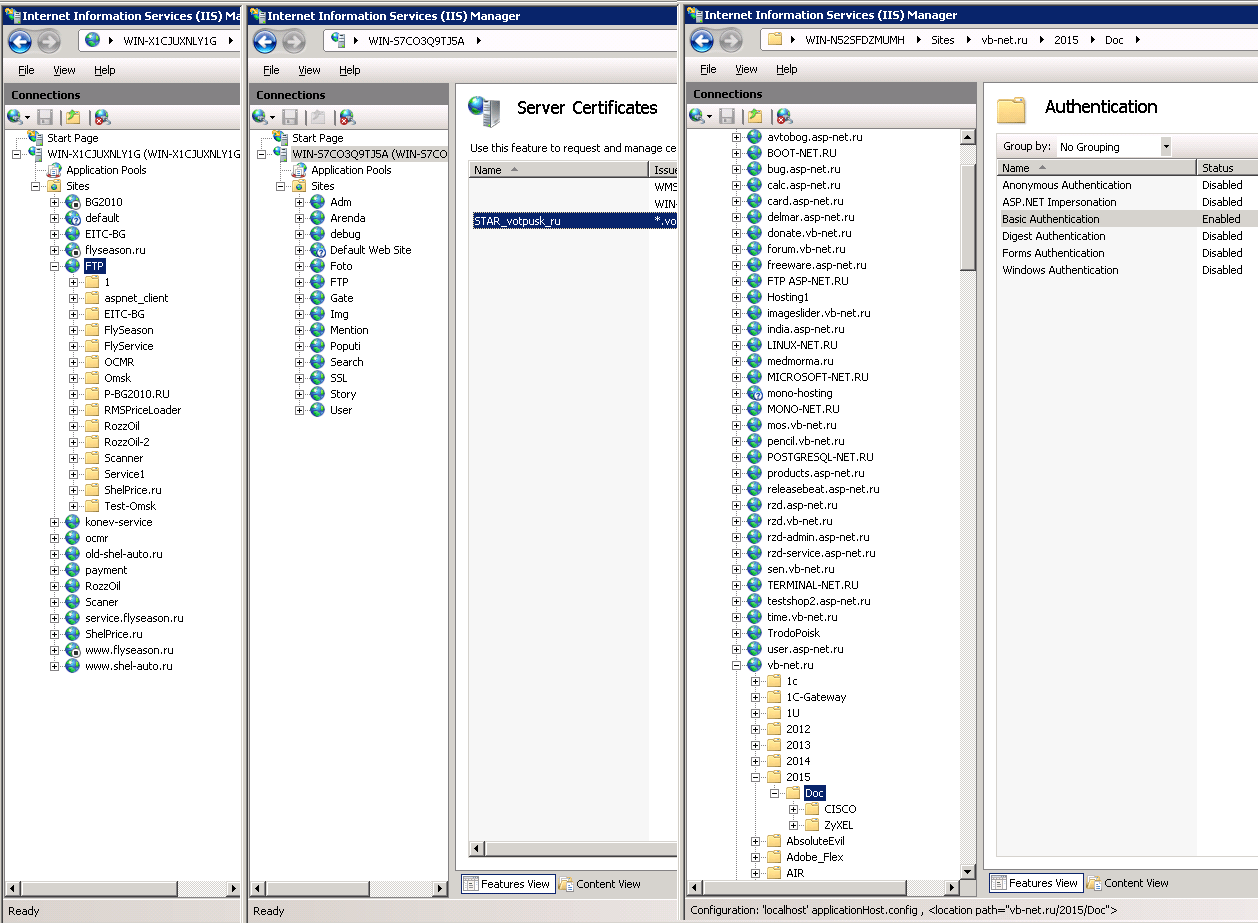The image size is (1258, 923).
Task: Click Application Pools icon in left window
Action: click(x=54, y=170)
